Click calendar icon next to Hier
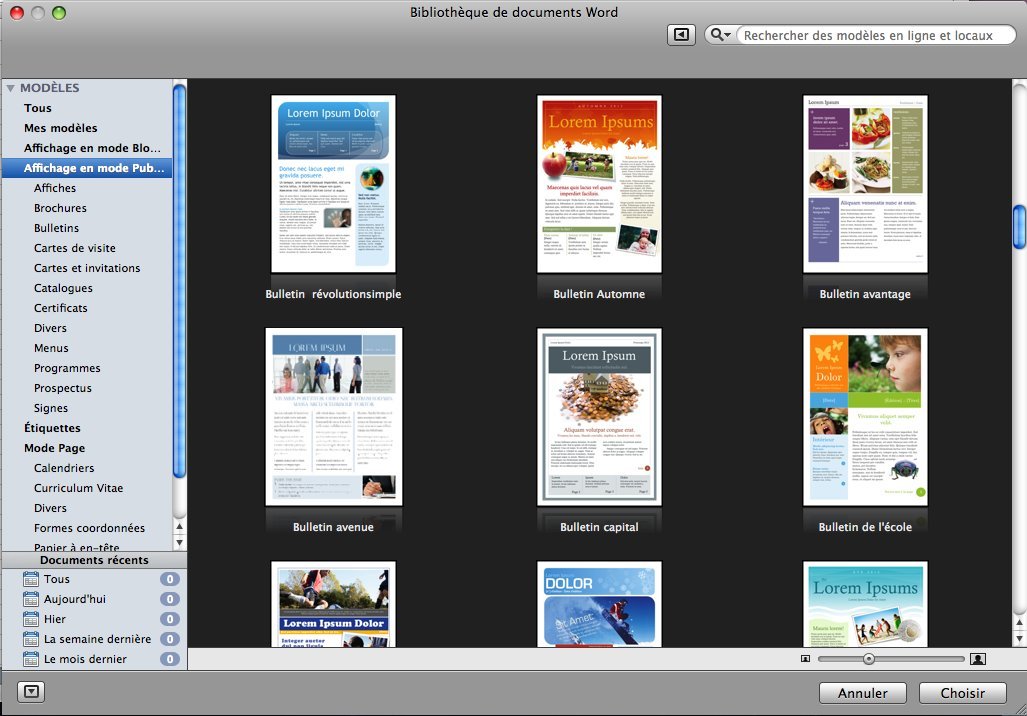Image resolution: width=1027 pixels, height=716 pixels. [31, 619]
